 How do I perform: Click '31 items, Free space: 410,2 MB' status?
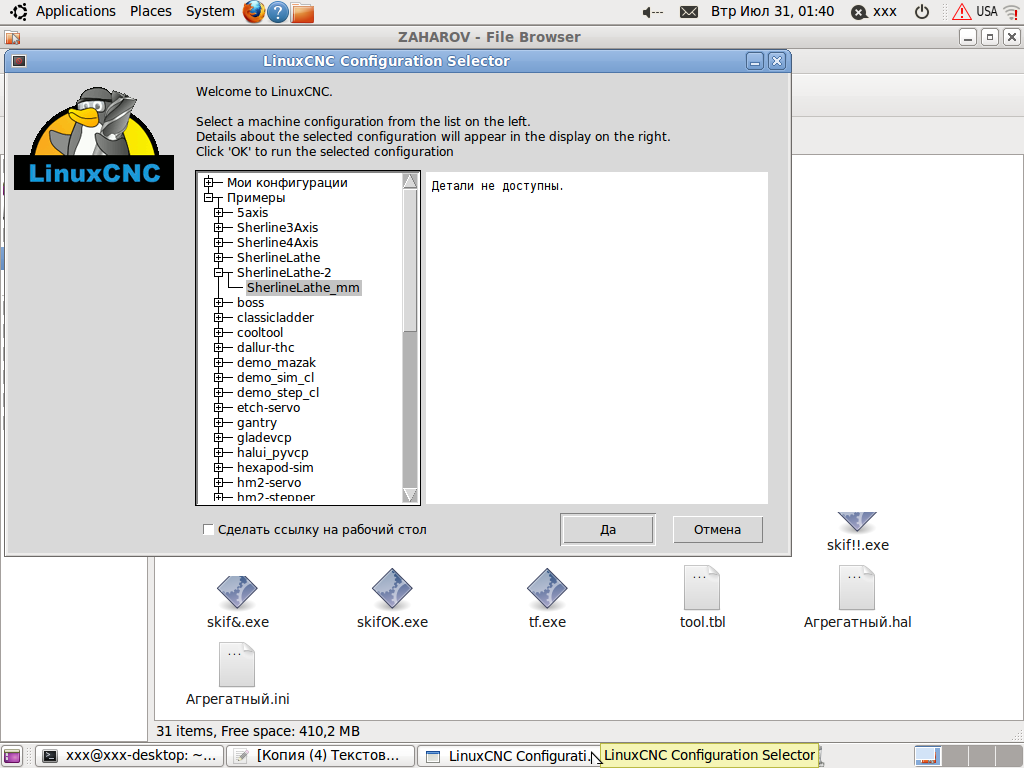click(258, 731)
